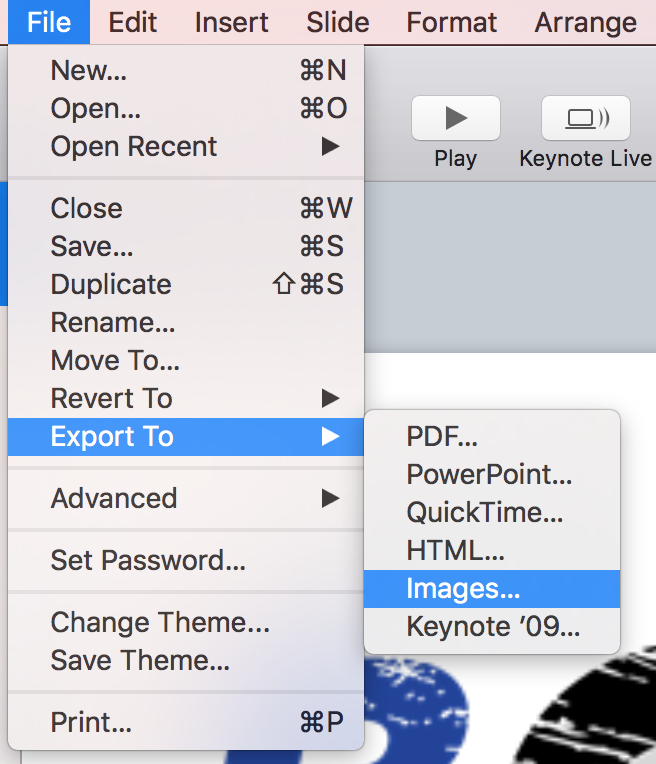
Task: Choose Set Password… menu item
Action: point(186,560)
